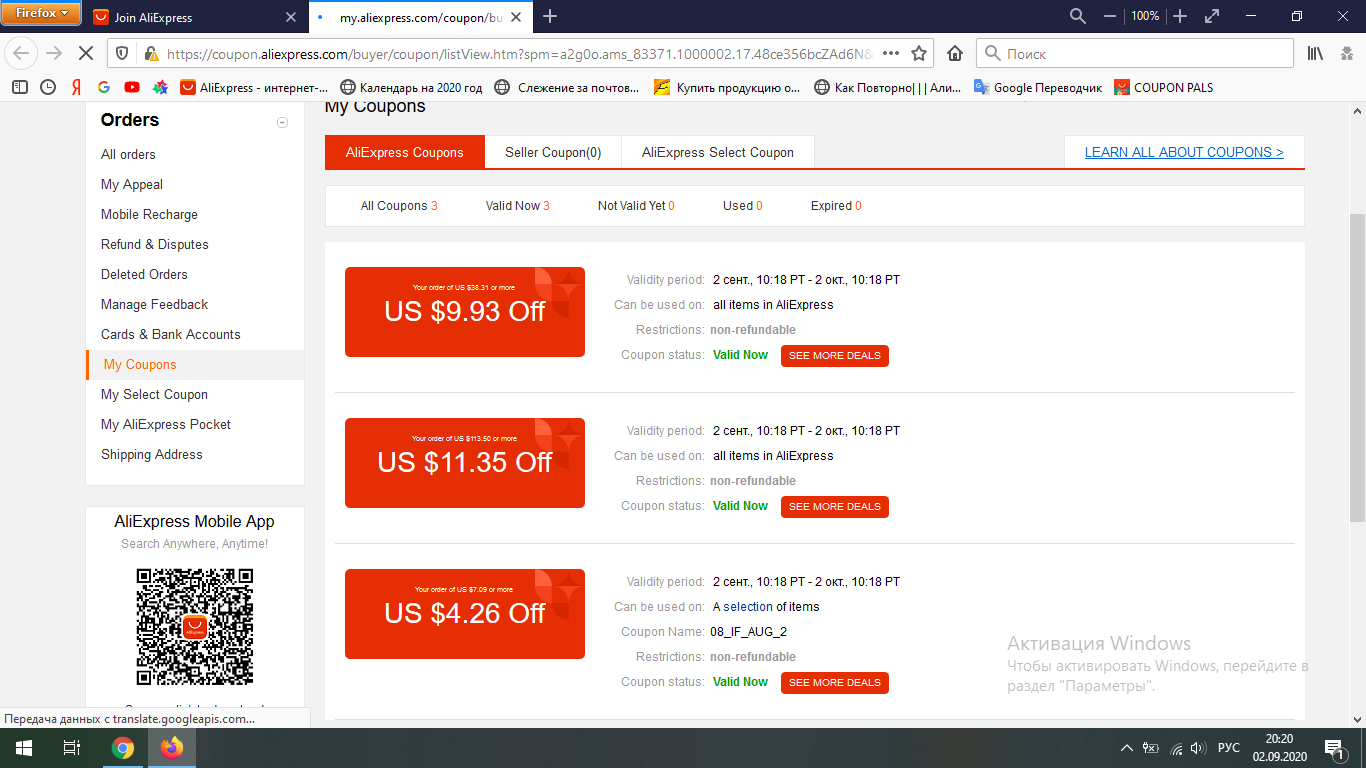The image size is (1366, 768).
Task: Open the Firefox Library icon
Action: click(x=1316, y=54)
